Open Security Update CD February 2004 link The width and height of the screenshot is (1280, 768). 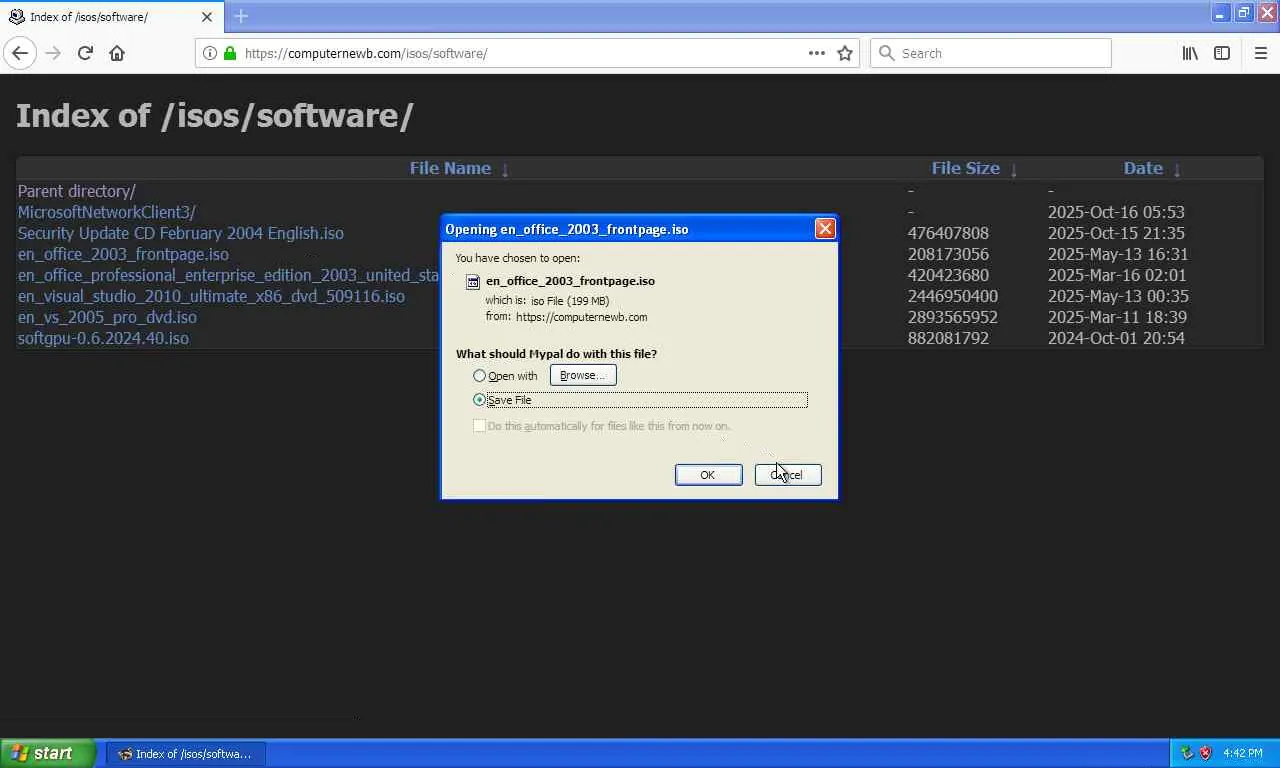(181, 233)
